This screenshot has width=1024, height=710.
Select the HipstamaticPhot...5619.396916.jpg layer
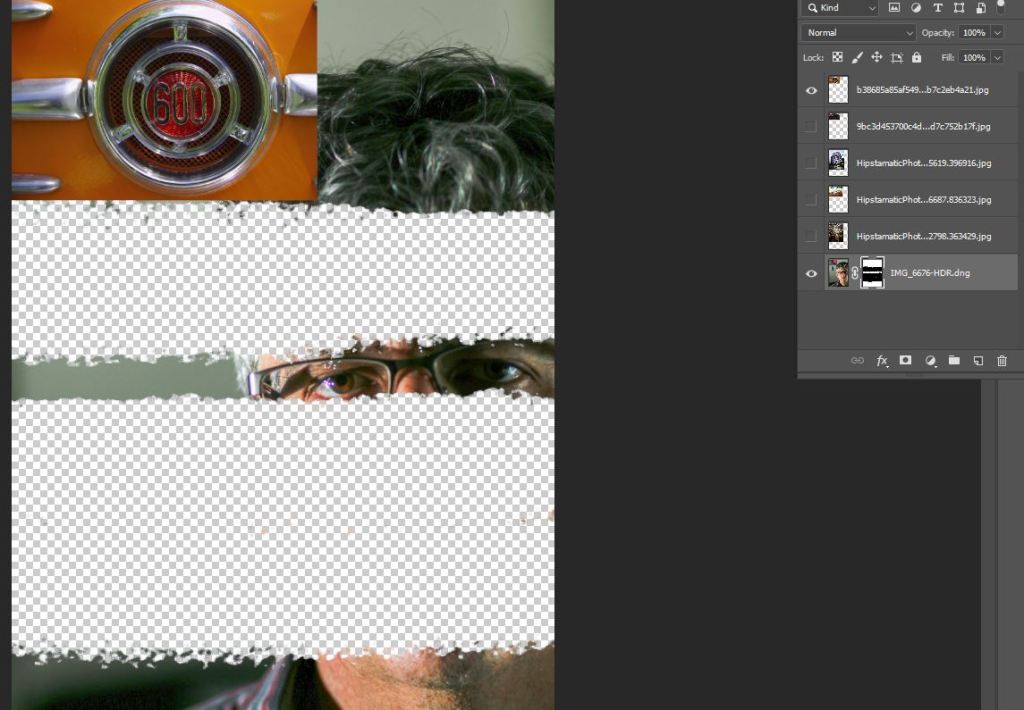click(923, 163)
